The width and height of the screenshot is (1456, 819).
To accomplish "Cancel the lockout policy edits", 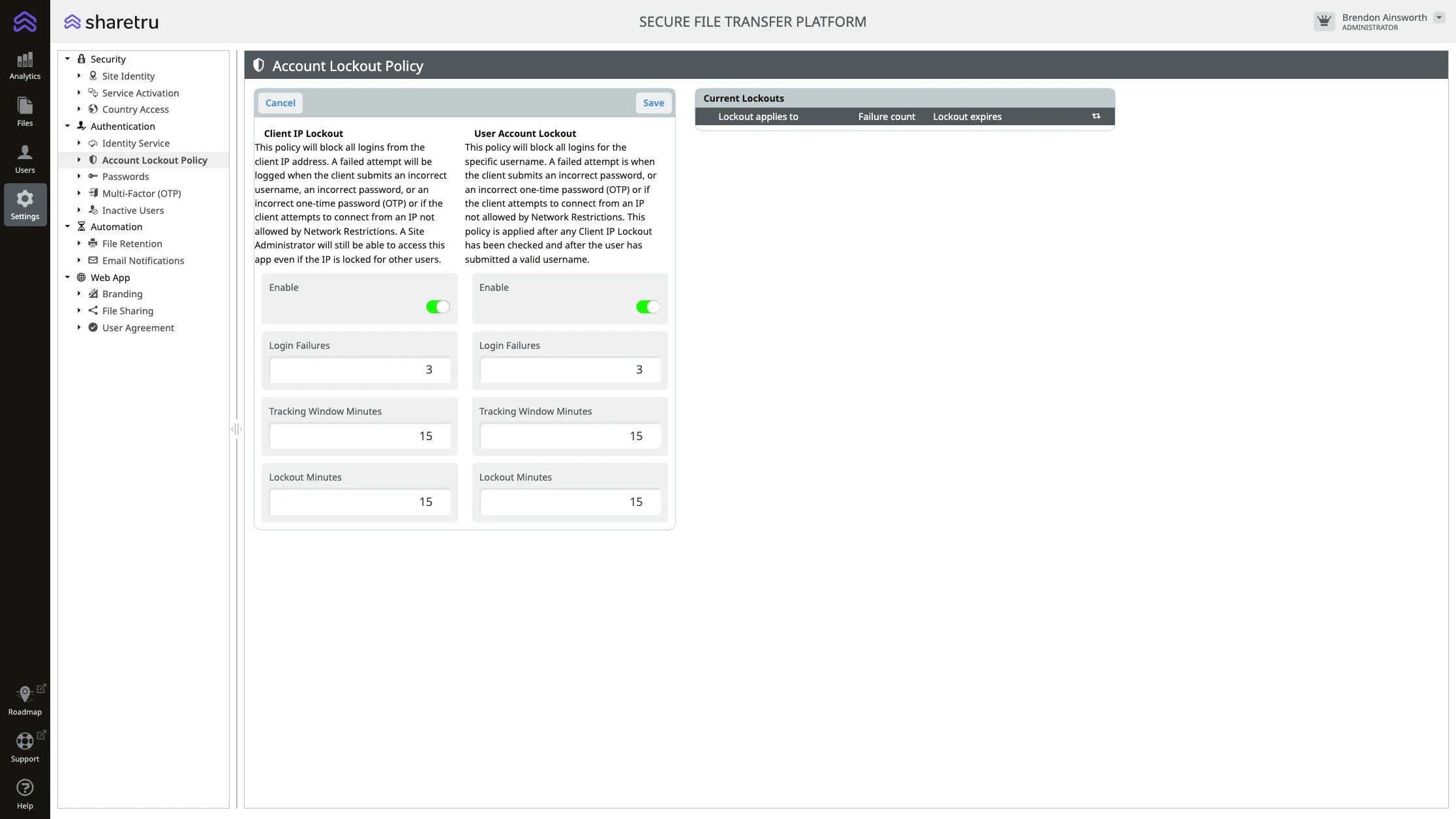I will click(x=280, y=103).
